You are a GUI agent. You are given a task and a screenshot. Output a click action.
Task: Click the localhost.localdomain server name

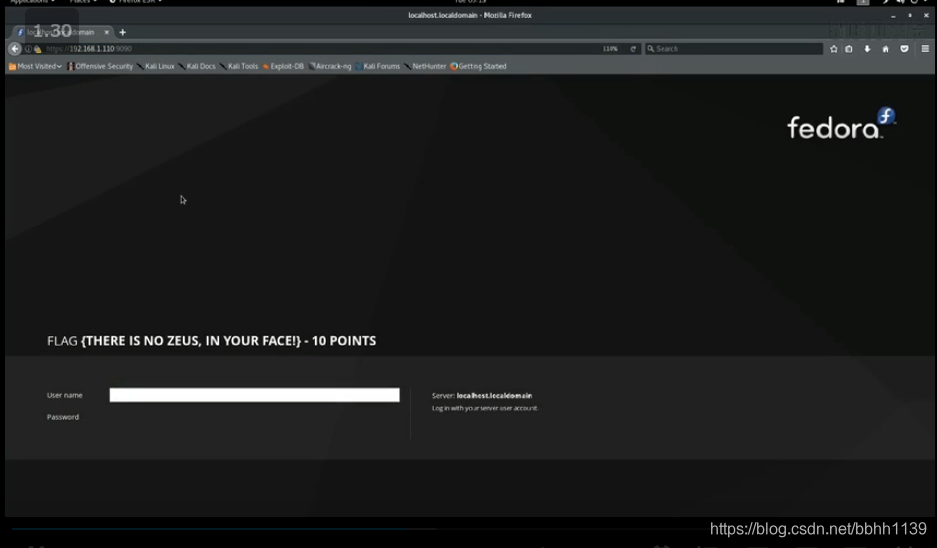494,396
